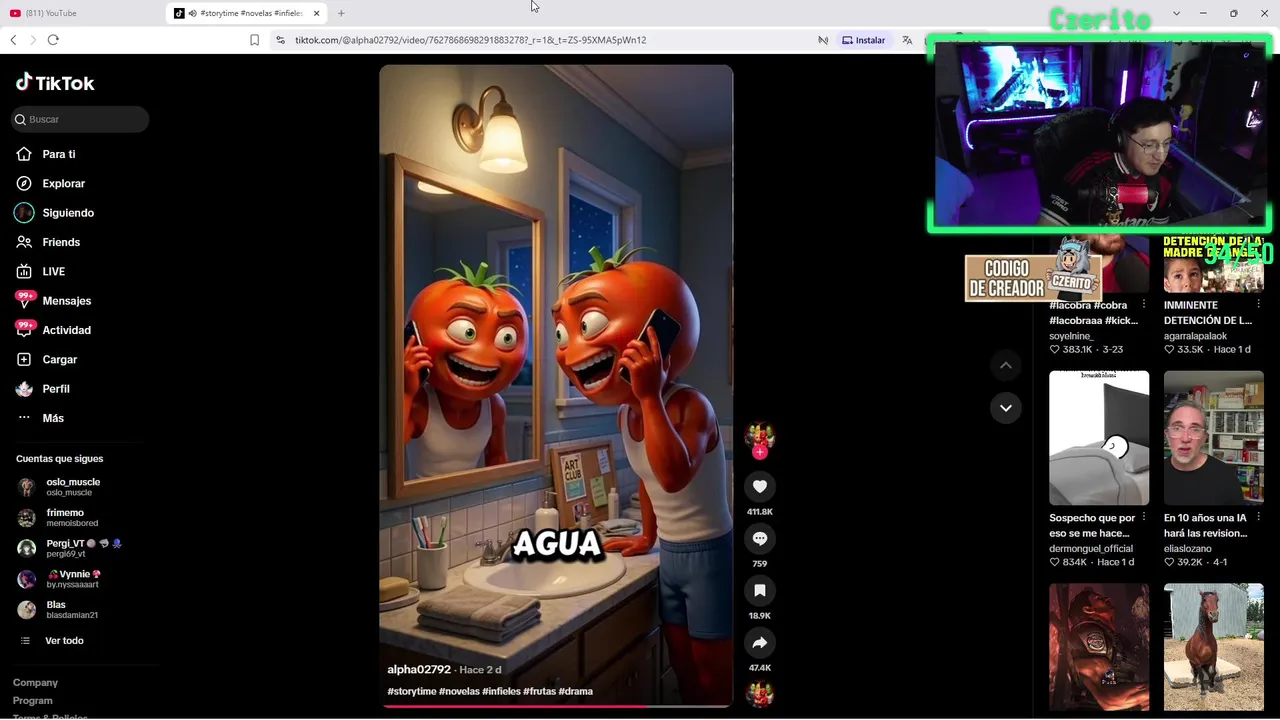This screenshot has height=720, width=1280.
Task: Click the #infieles hashtag
Action: pos(502,691)
